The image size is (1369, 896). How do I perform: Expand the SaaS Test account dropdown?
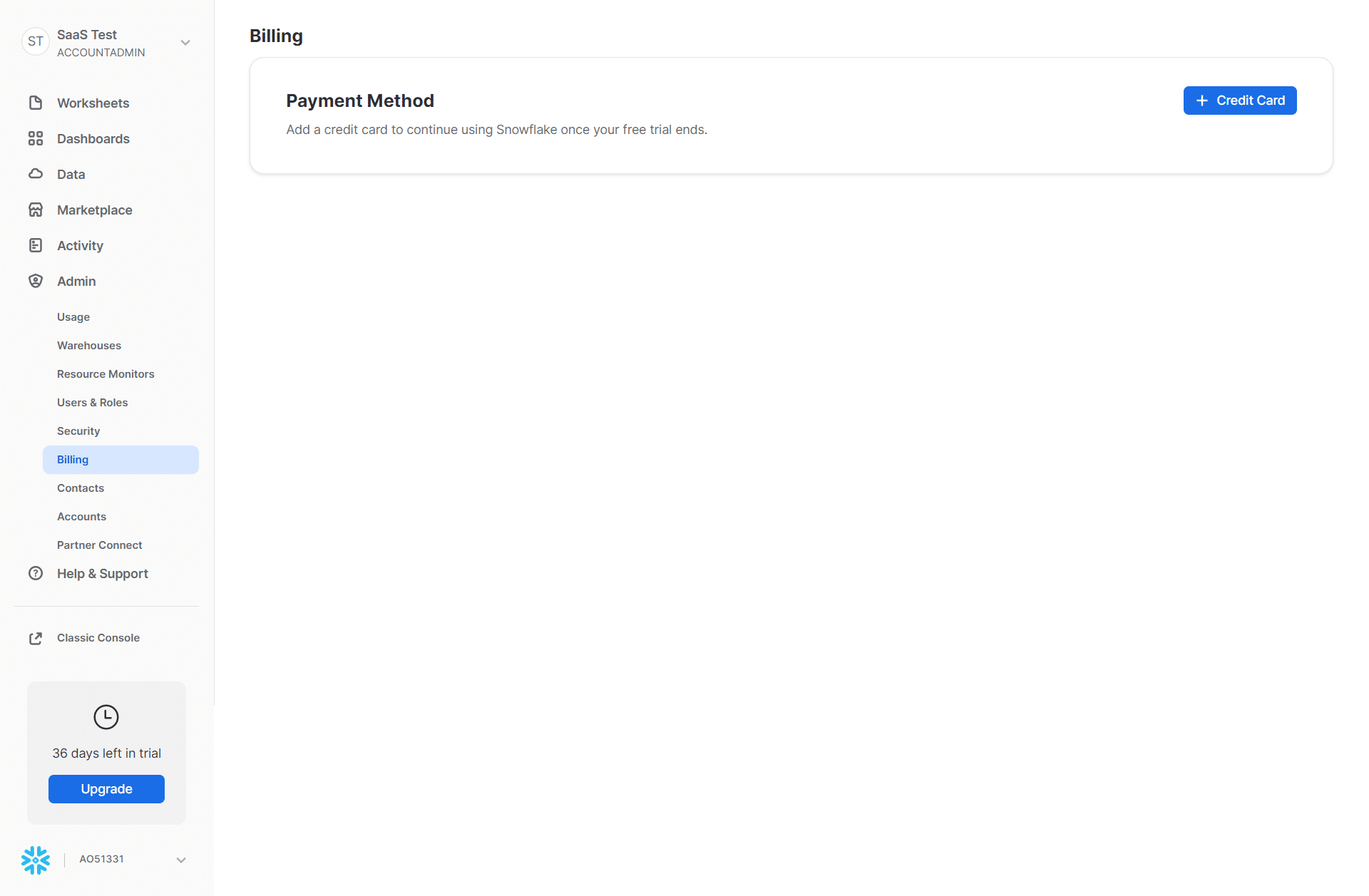click(x=183, y=42)
